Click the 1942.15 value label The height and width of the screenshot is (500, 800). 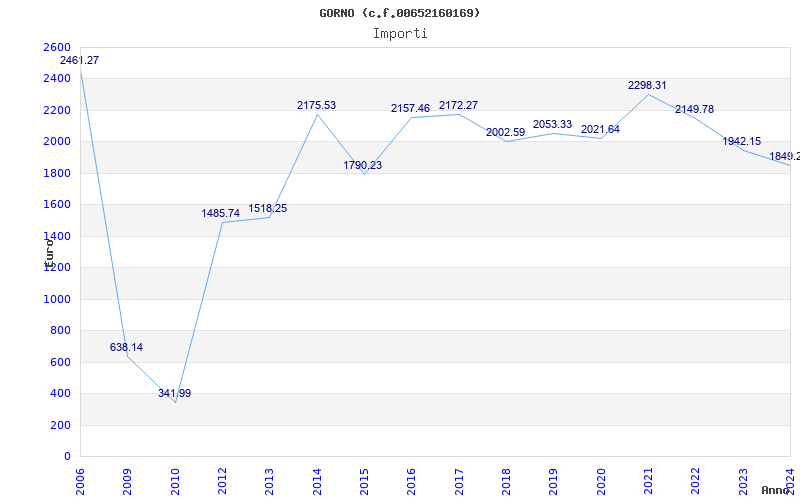point(742,142)
